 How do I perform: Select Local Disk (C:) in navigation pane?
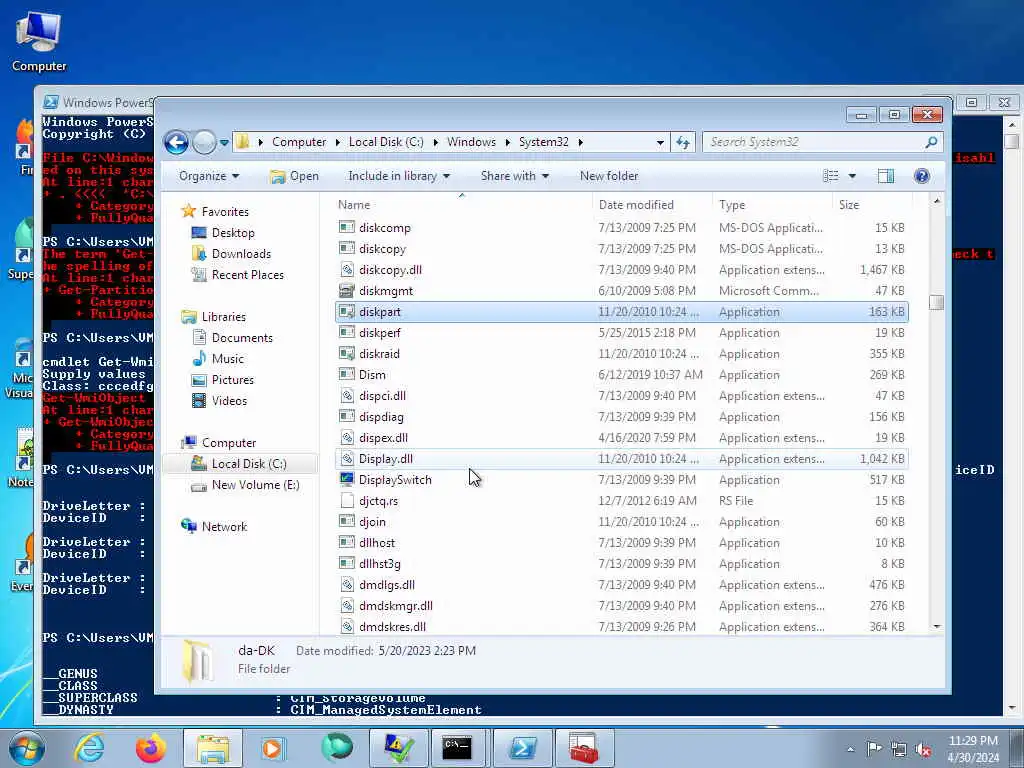pyautogui.click(x=248, y=464)
